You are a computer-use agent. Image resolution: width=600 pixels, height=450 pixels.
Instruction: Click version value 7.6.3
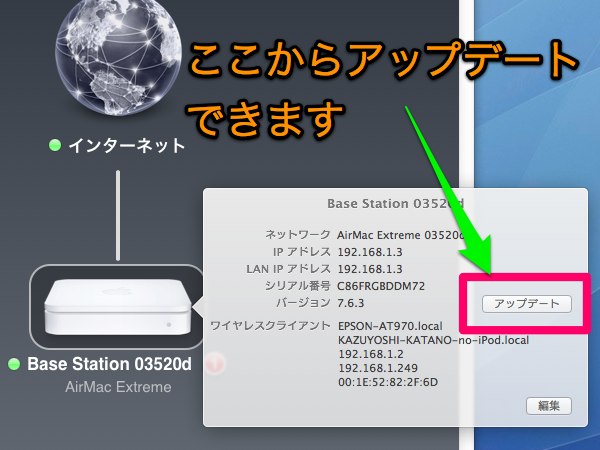click(x=351, y=303)
